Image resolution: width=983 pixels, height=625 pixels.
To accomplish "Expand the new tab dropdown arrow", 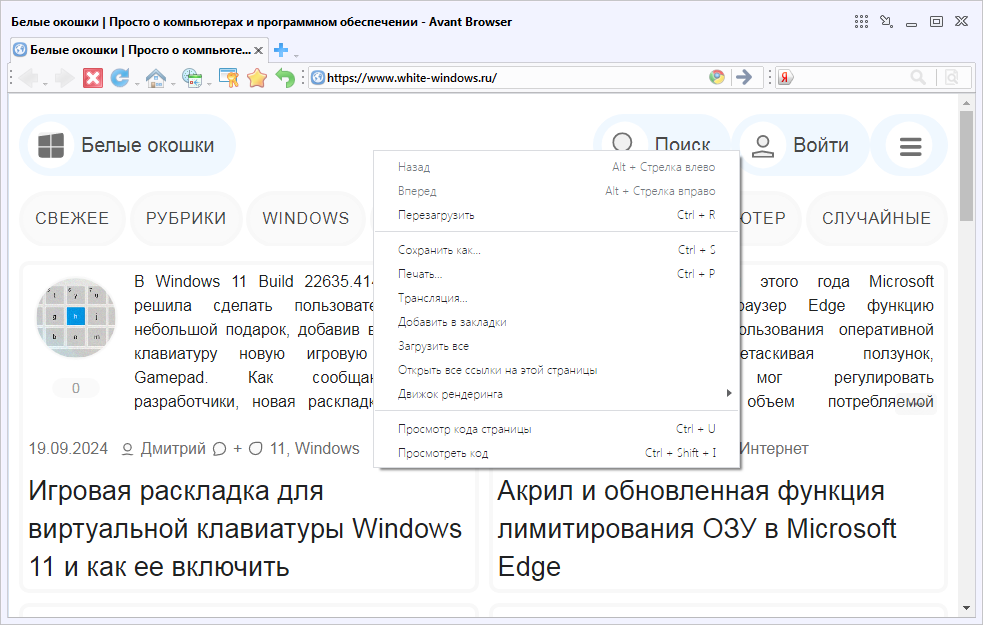I will click(x=296, y=55).
